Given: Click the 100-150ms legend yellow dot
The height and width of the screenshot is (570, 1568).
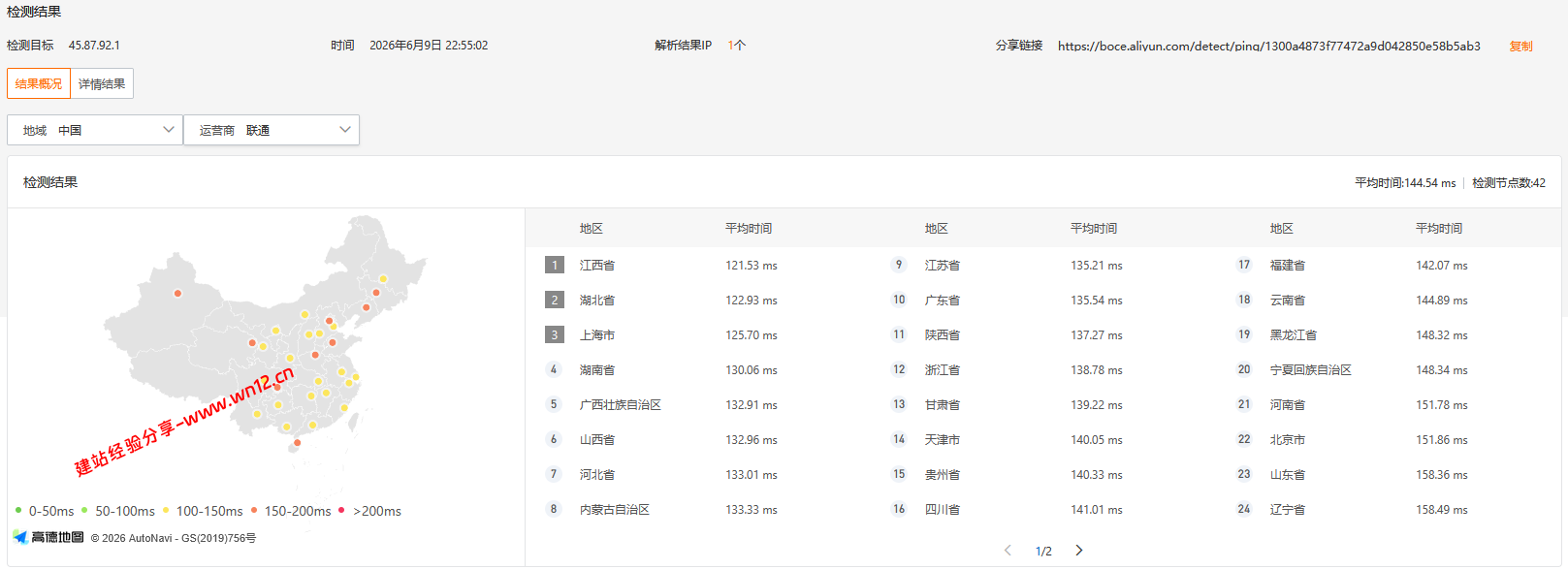Looking at the screenshot, I should (x=166, y=510).
